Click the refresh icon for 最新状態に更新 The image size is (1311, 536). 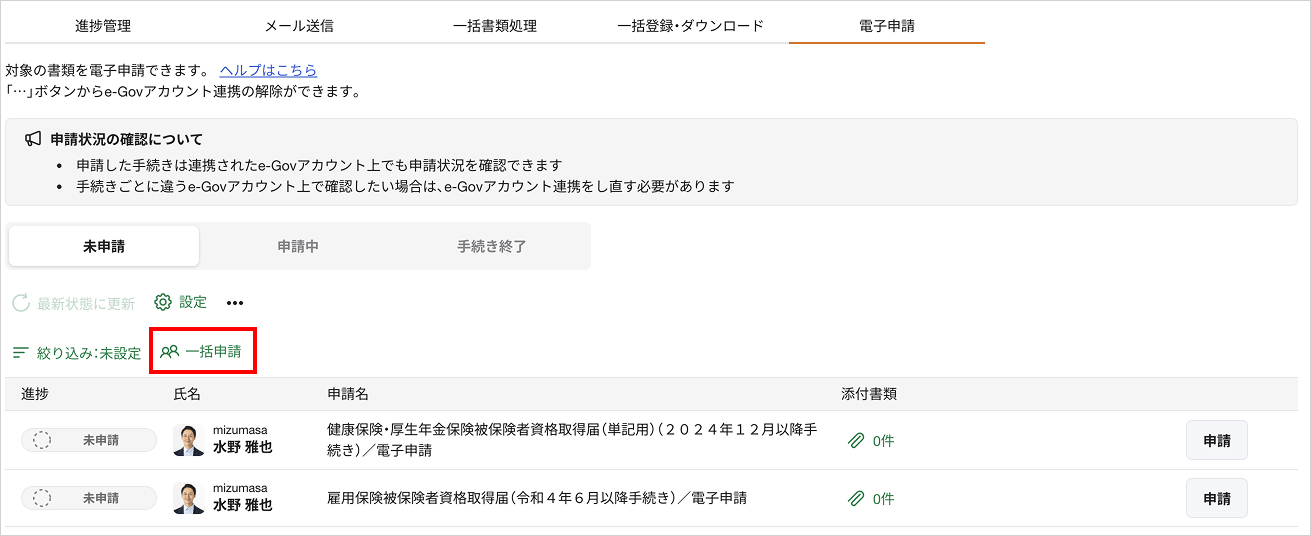click(x=21, y=303)
